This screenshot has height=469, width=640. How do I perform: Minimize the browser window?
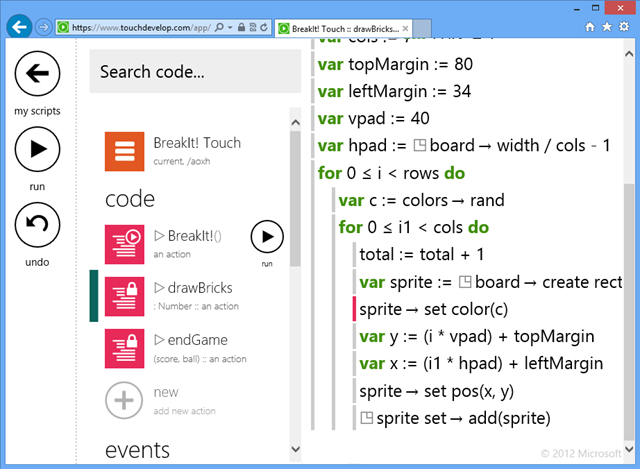[x=577, y=8]
